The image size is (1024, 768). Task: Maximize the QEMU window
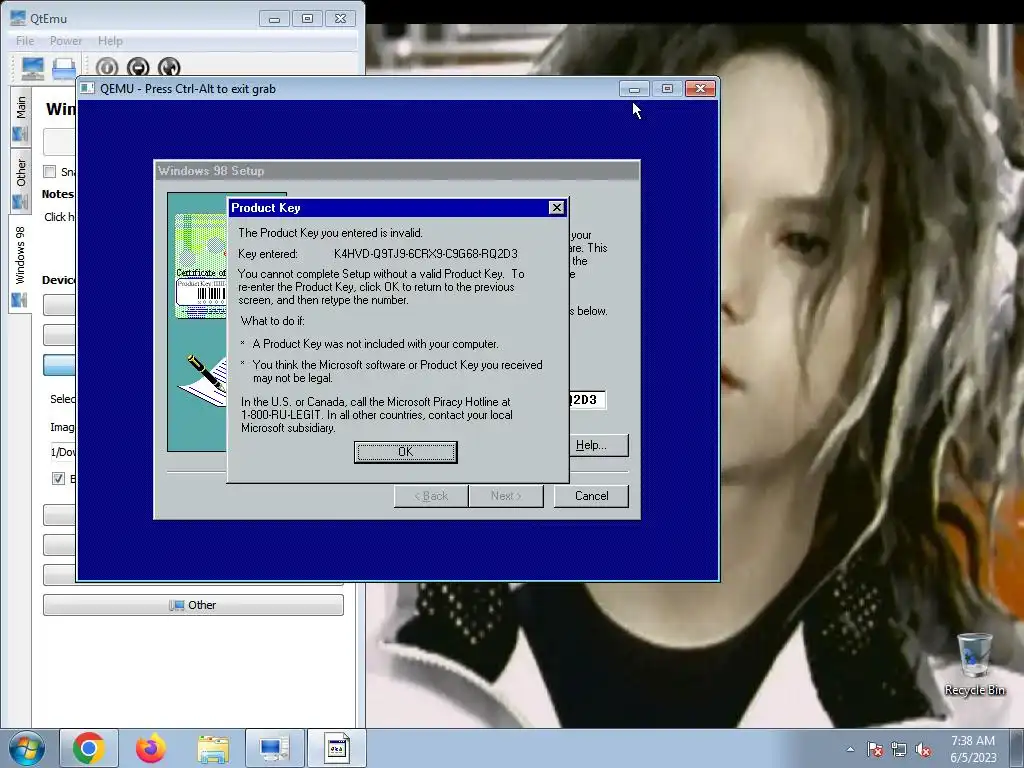pos(667,89)
